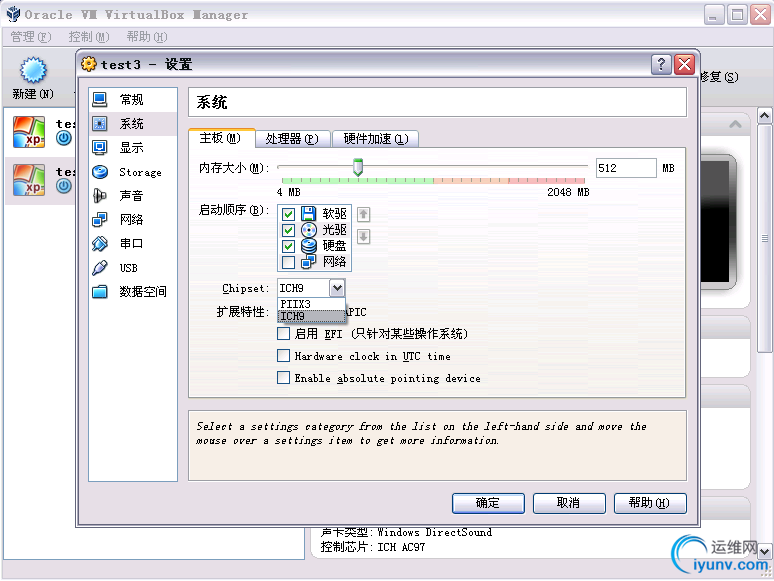Select the hard disk 硬盘 boot device icon
774x581 pixels.
(309, 246)
